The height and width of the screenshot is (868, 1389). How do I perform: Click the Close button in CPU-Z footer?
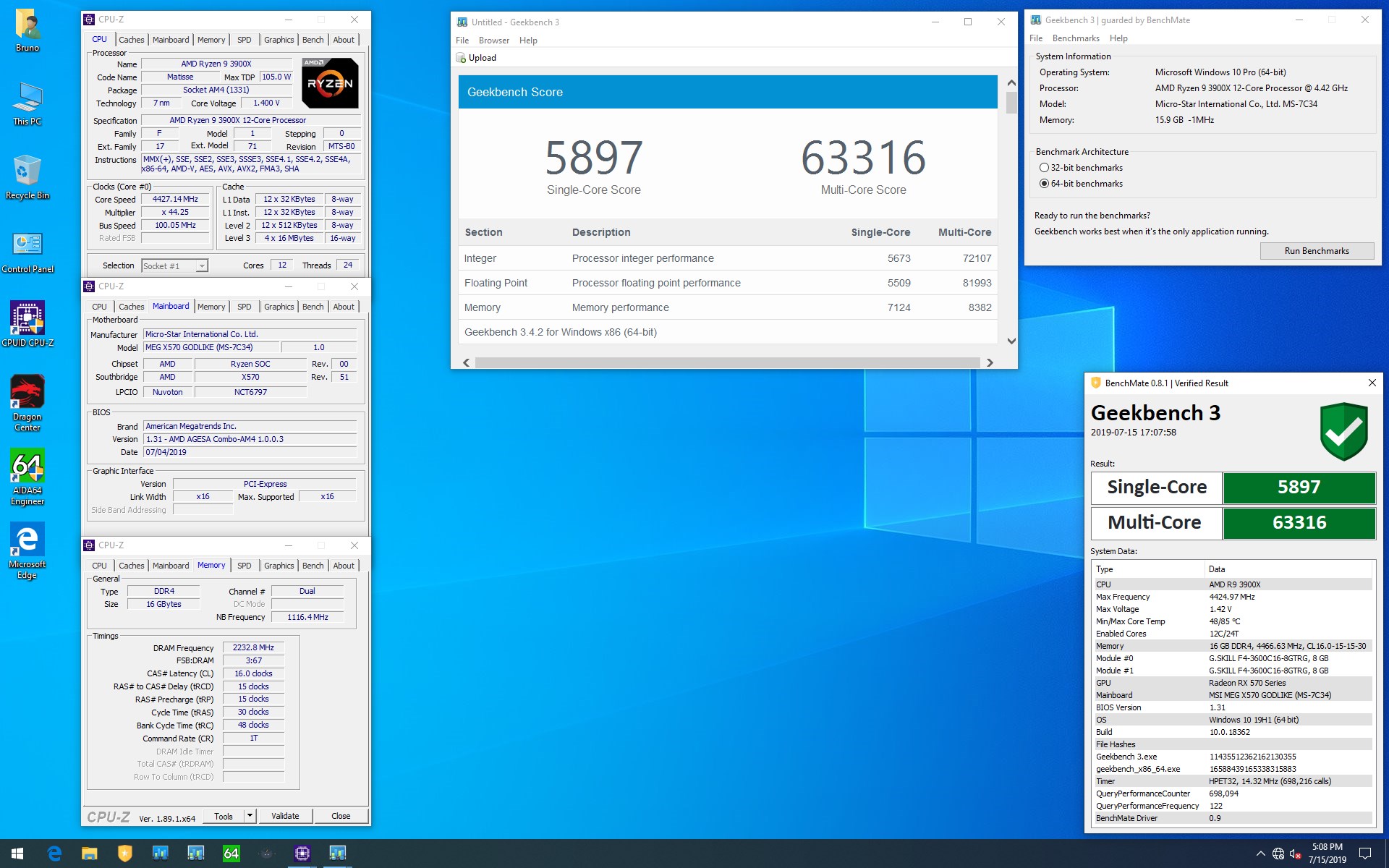tap(341, 816)
